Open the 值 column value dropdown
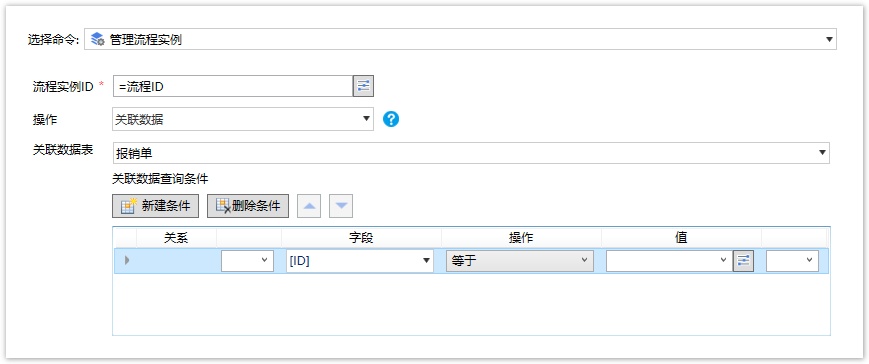 668,261
